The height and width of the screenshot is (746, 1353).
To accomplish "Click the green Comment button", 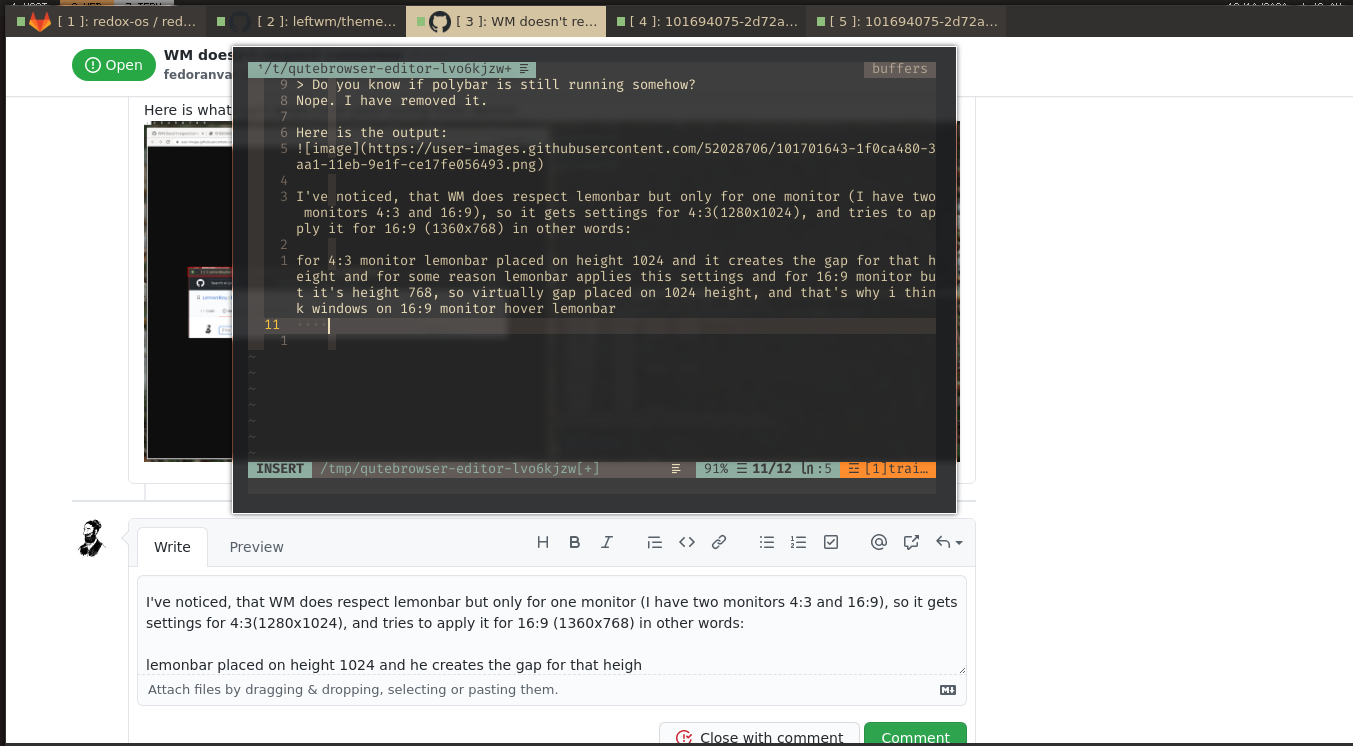I will tap(914, 735).
